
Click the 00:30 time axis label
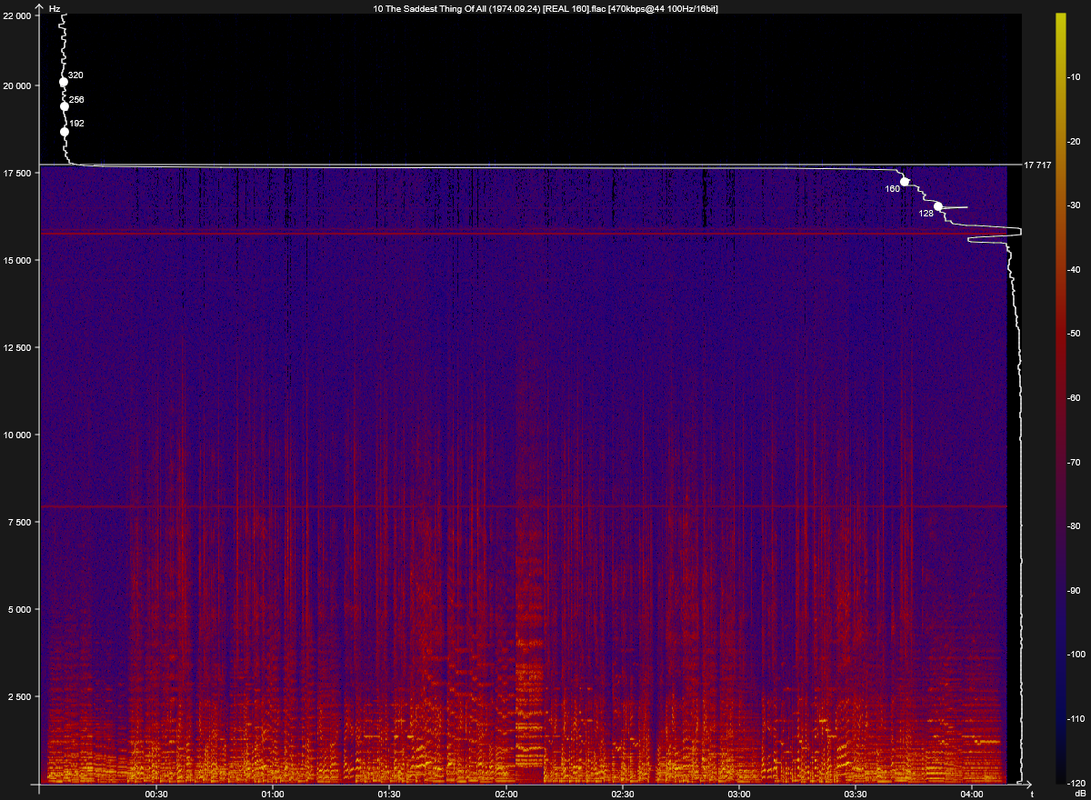[x=156, y=794]
